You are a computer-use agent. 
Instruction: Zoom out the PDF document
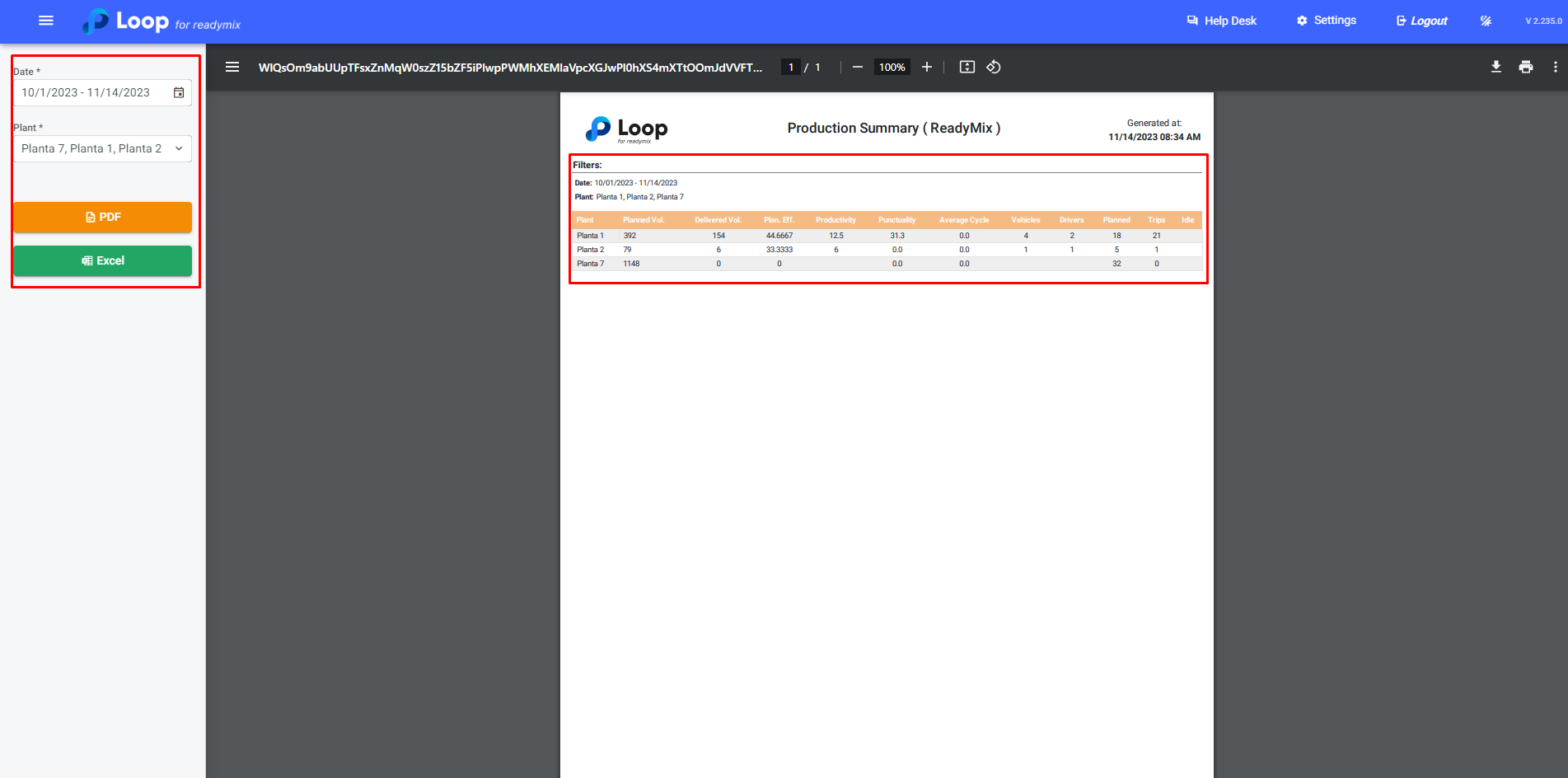[x=858, y=67]
